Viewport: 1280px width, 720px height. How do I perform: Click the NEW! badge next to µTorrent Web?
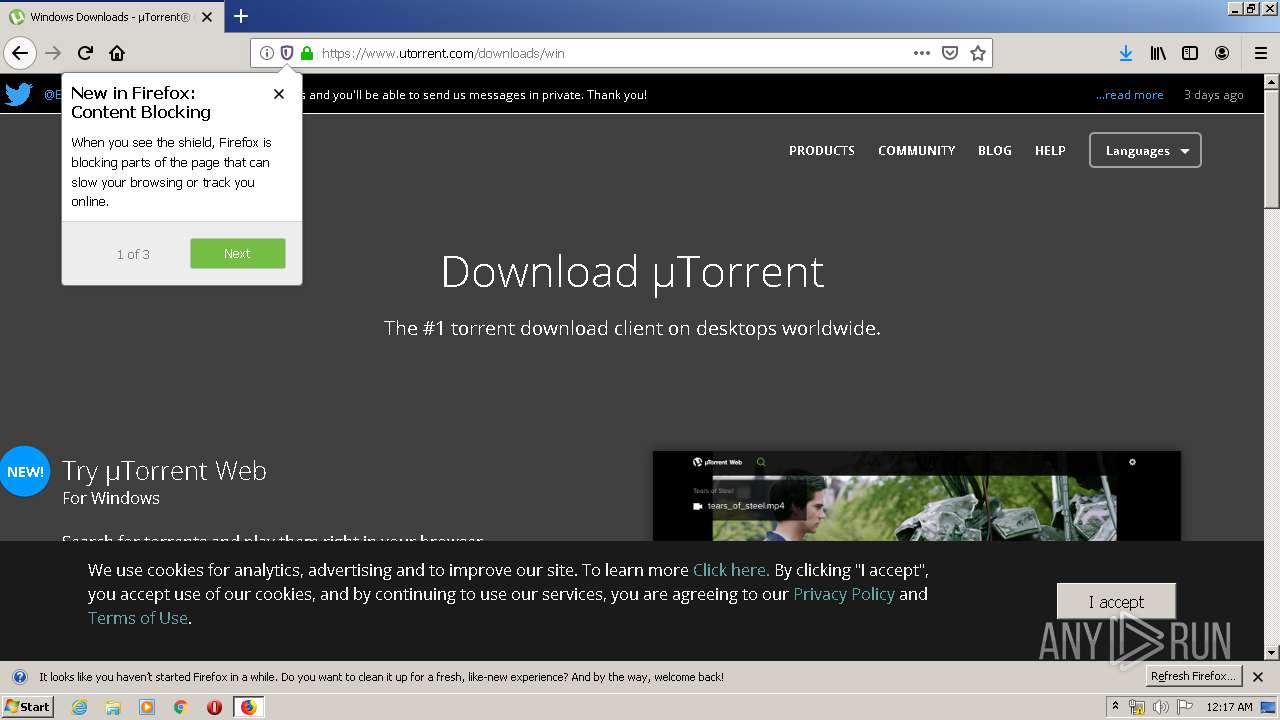(x=25, y=472)
